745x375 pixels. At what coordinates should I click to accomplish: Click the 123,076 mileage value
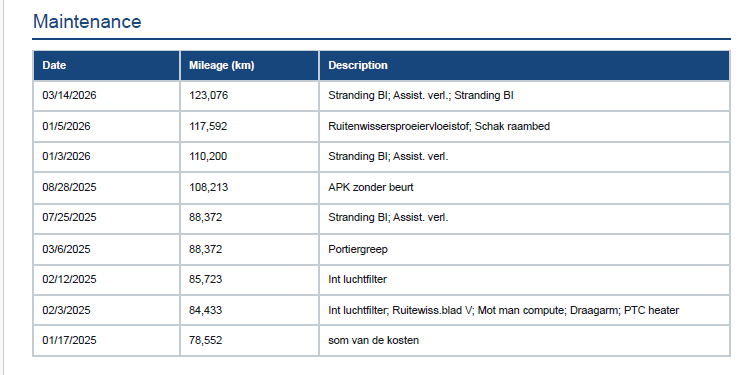click(209, 96)
